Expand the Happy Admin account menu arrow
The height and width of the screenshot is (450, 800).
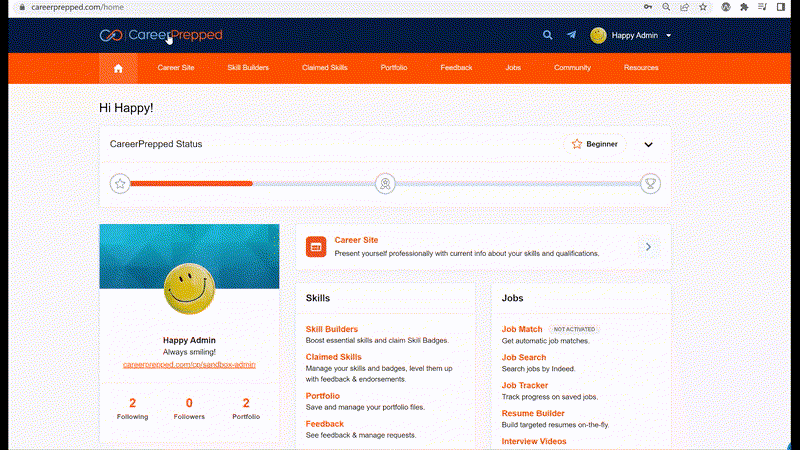(668, 36)
